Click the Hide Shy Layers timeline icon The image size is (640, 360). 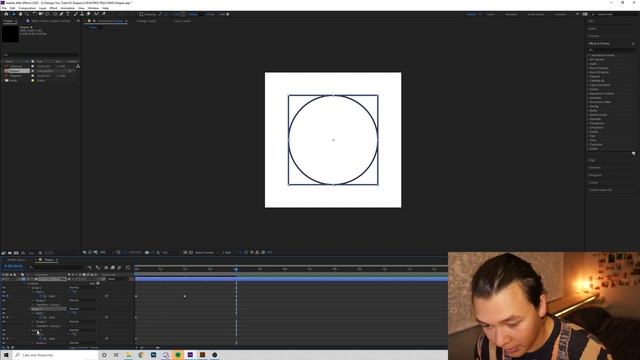(x=106, y=267)
